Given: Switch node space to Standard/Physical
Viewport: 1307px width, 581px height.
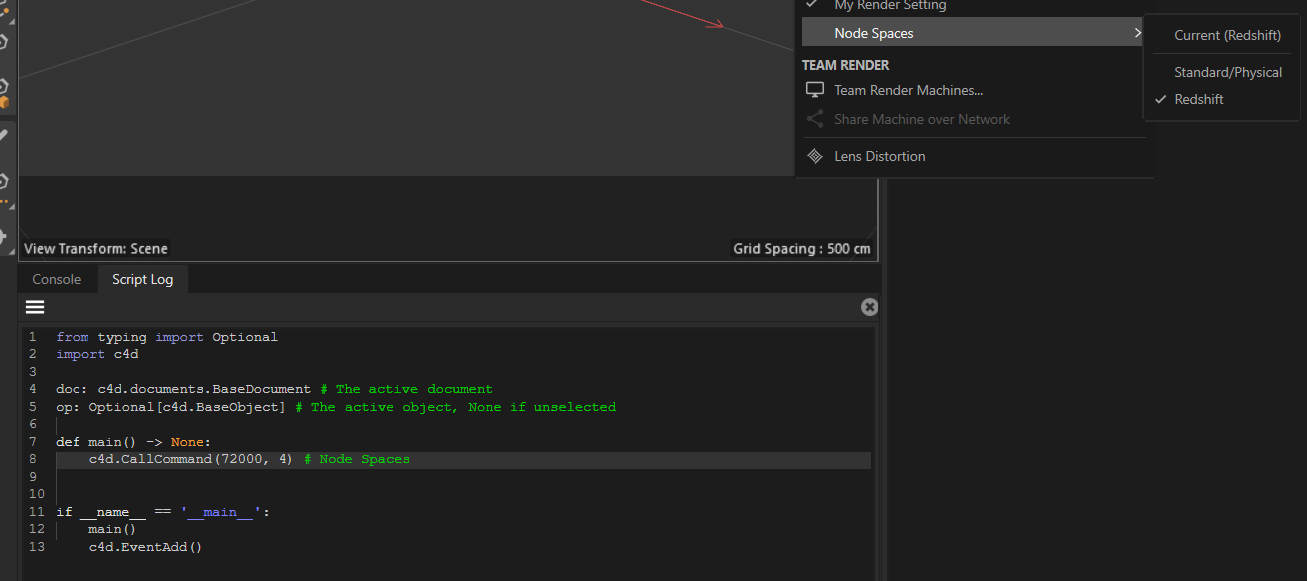Looking at the screenshot, I should click(1227, 72).
